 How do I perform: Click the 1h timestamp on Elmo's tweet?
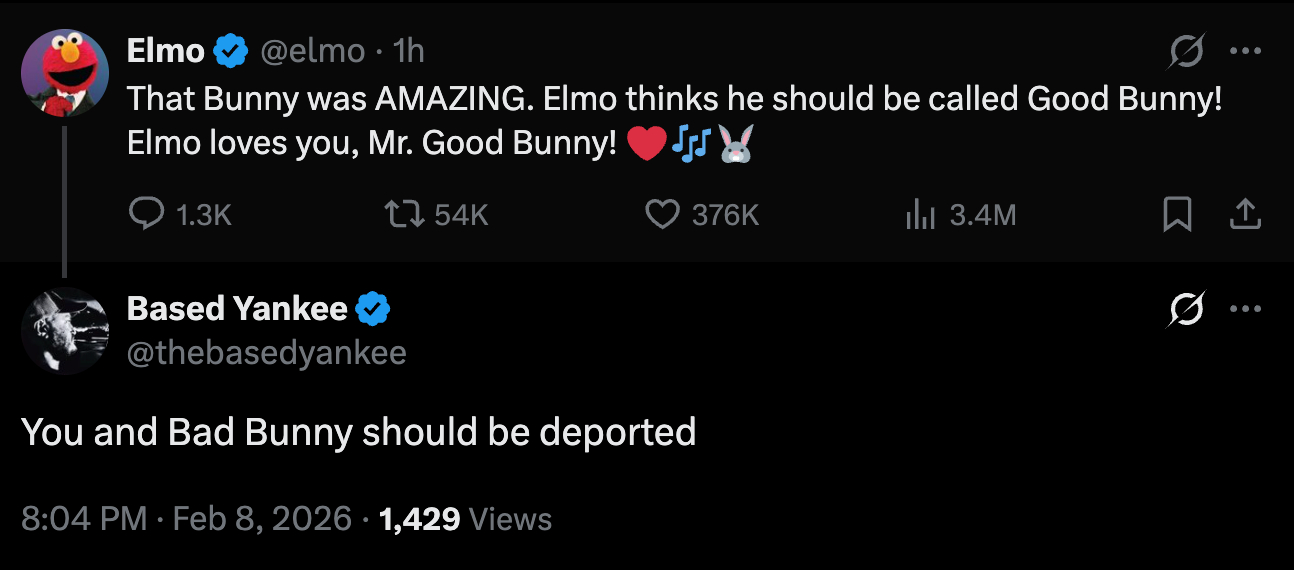click(410, 51)
